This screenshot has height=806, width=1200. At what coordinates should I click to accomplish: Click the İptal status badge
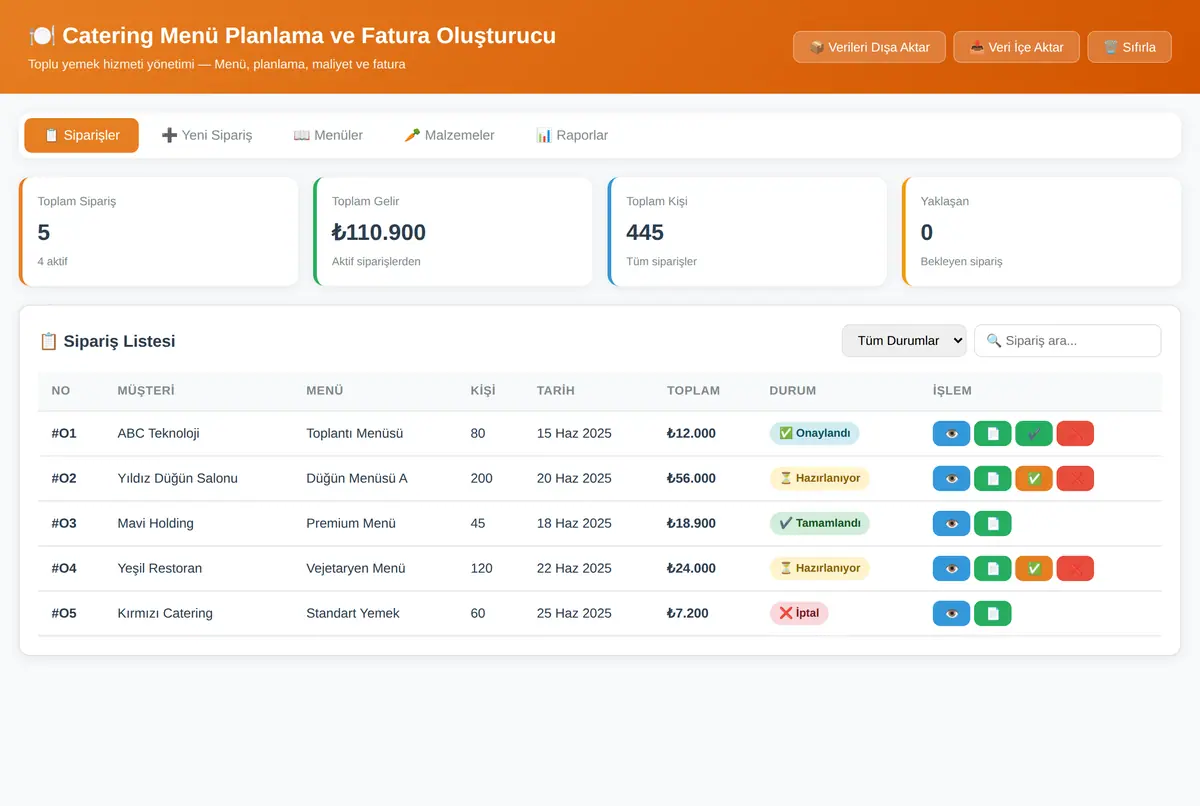pos(799,614)
